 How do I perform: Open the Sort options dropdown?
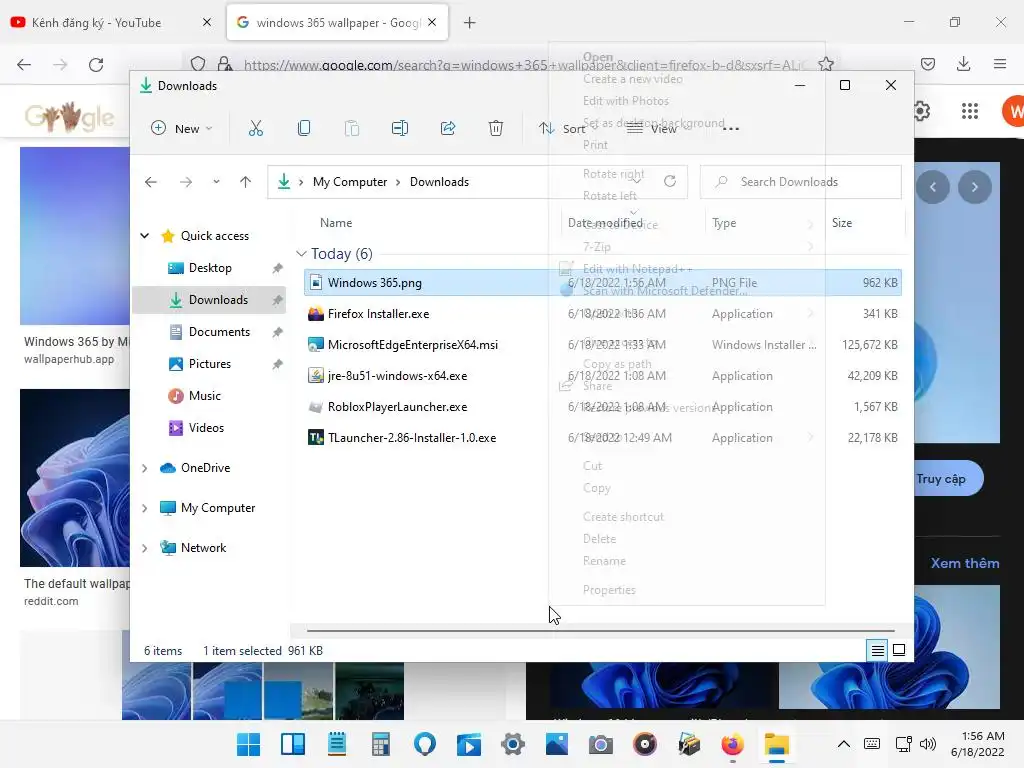[567, 129]
